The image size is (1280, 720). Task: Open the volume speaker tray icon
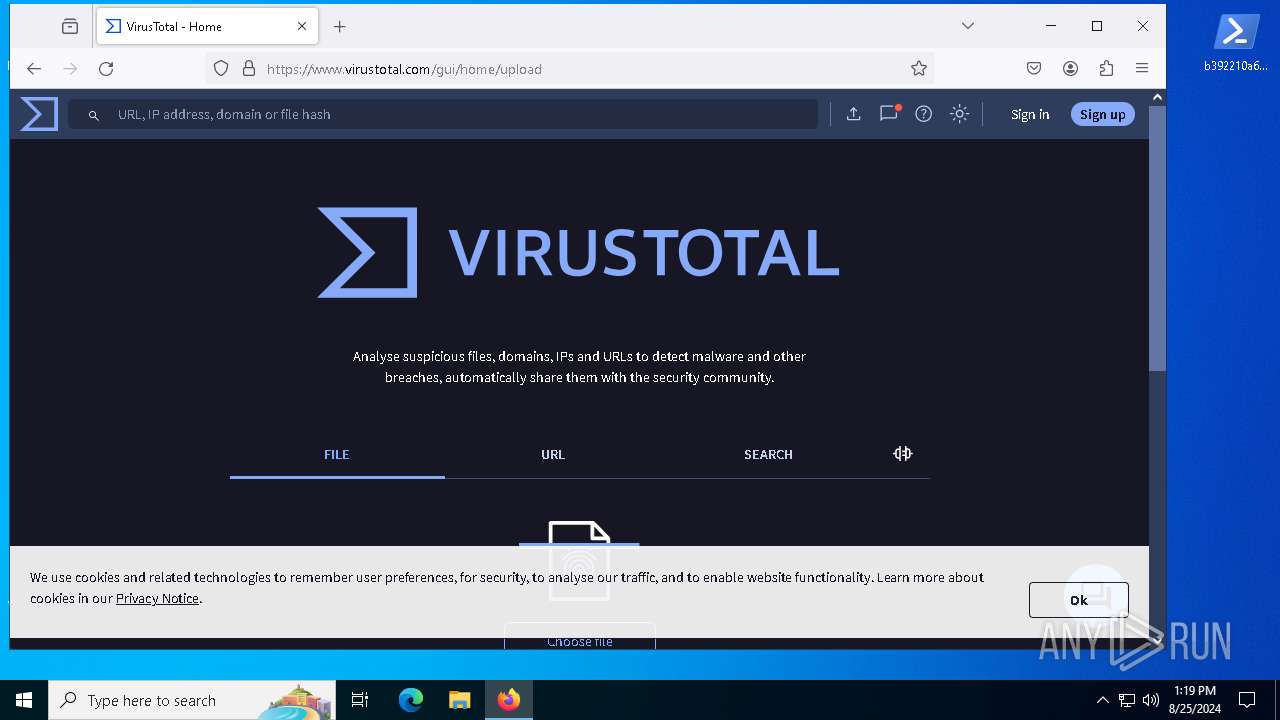coord(1151,700)
